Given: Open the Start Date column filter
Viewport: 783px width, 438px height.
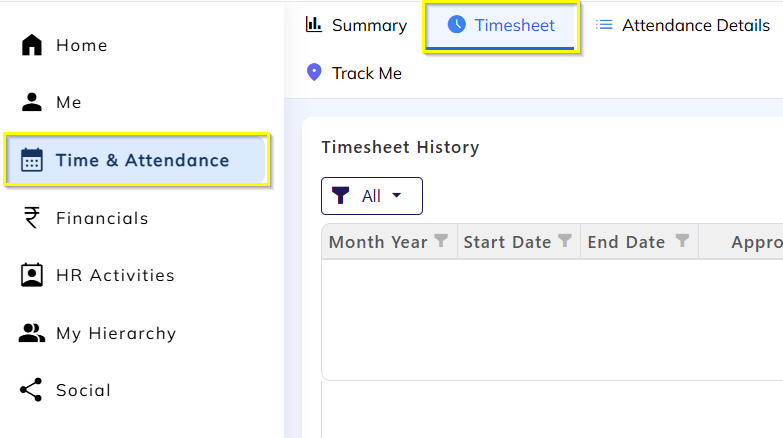Looking at the screenshot, I should [x=565, y=241].
